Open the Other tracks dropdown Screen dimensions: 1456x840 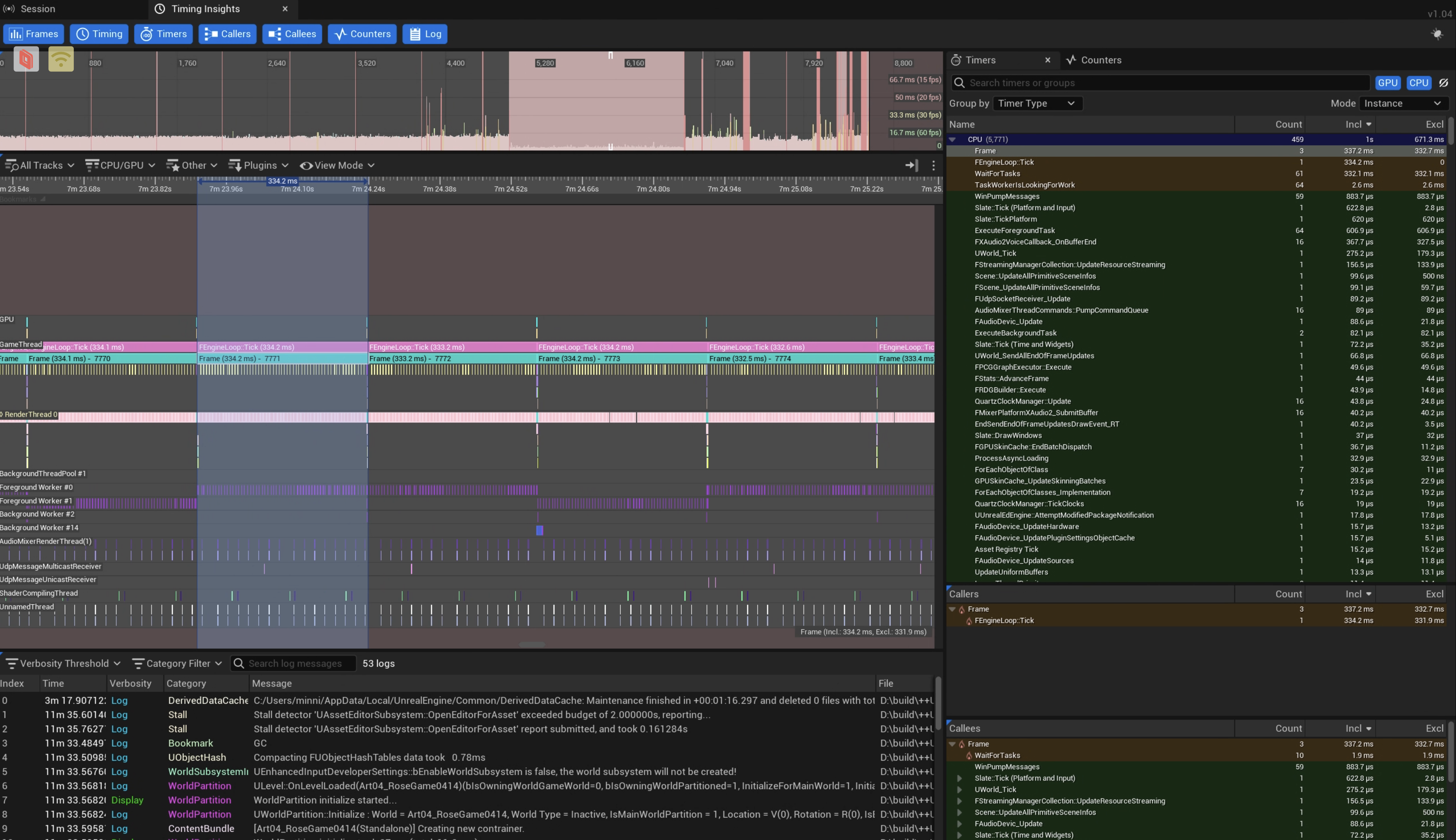192,166
